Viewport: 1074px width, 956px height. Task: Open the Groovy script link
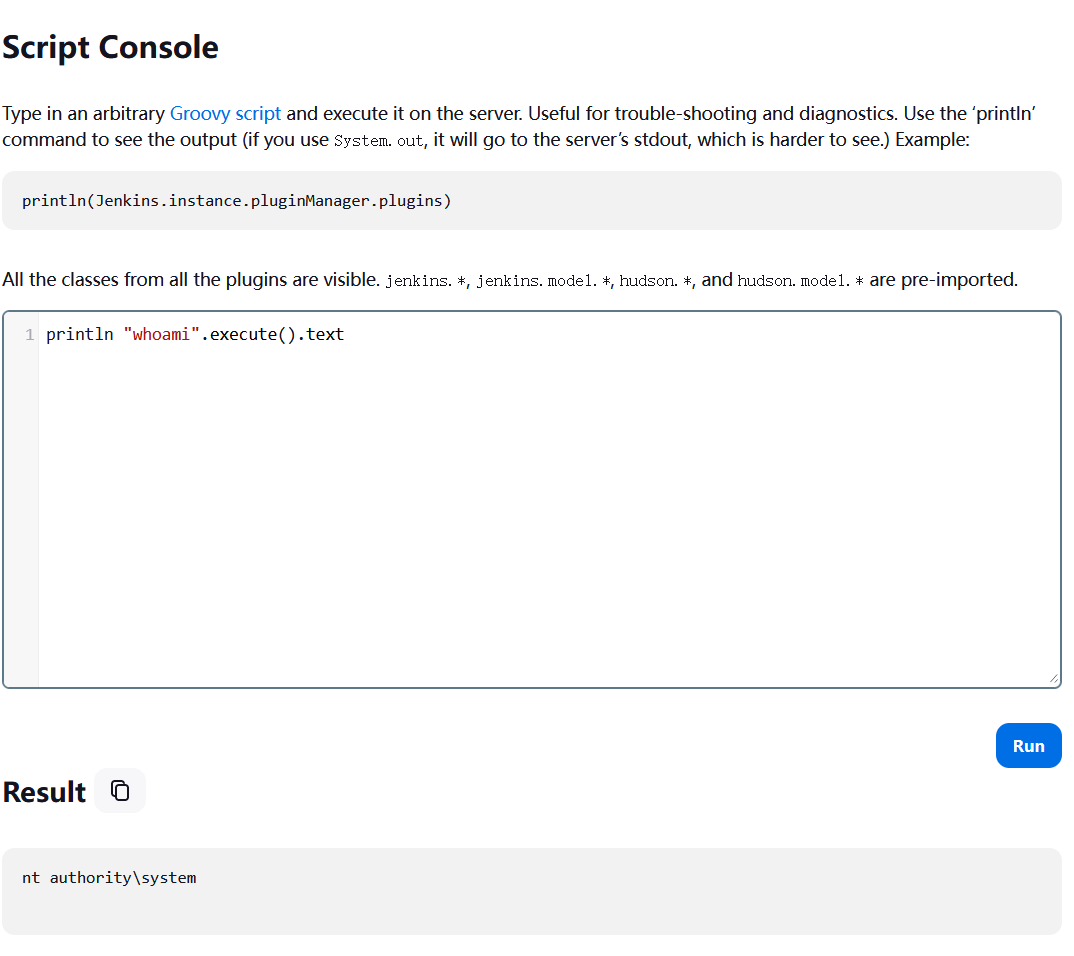pyautogui.click(x=225, y=113)
